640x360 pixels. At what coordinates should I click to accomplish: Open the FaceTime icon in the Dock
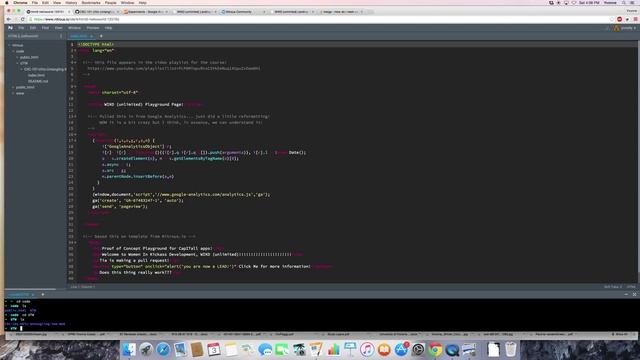[282, 350]
